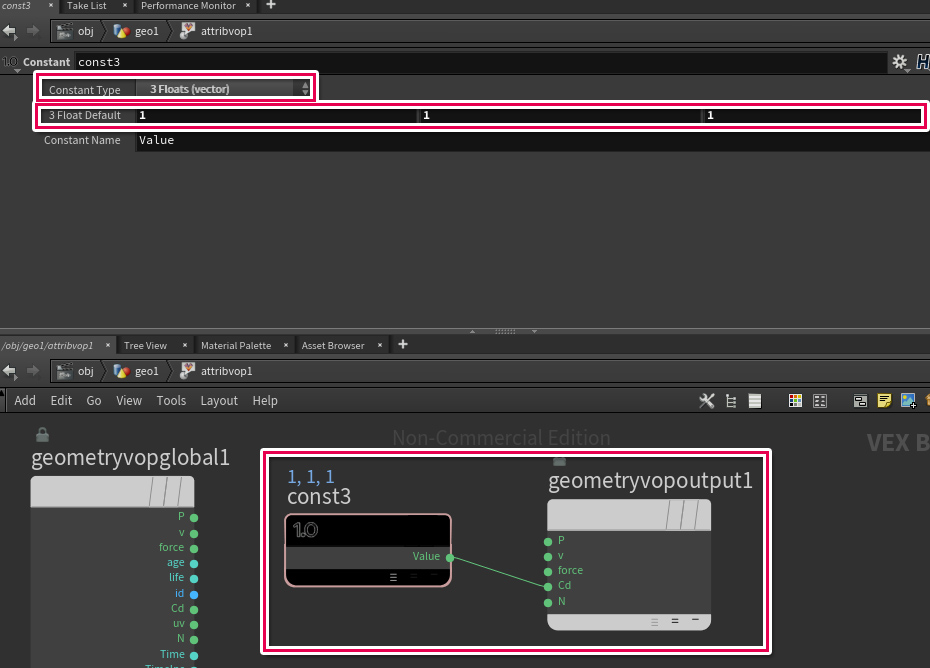Open the Constant Type dropdown
The width and height of the screenshot is (930, 668).
223,89
